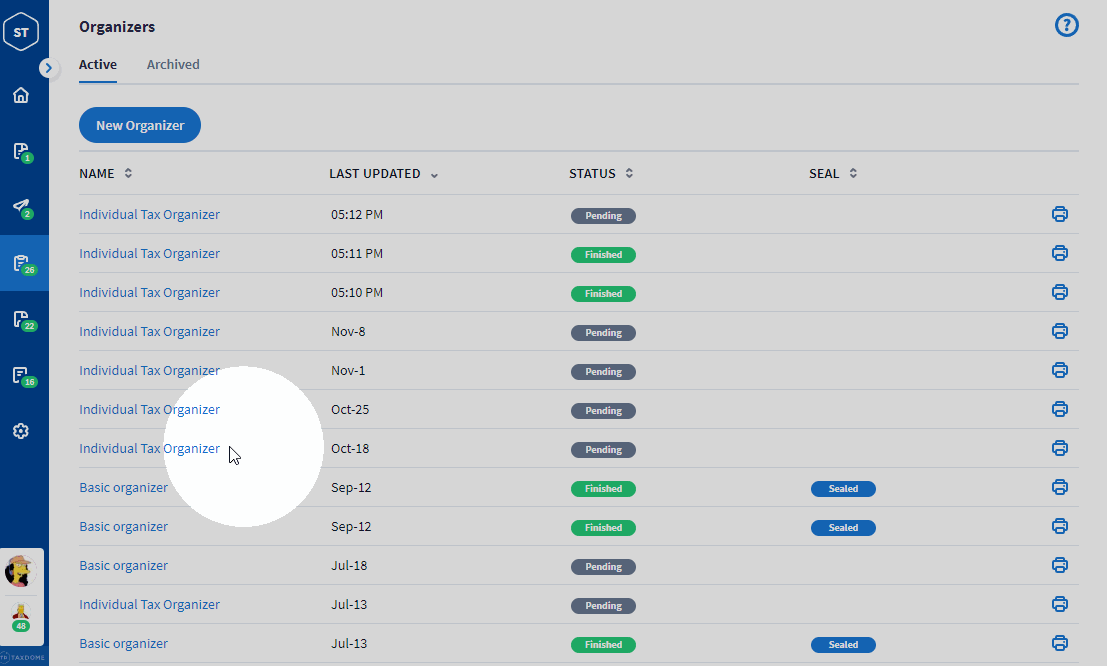1107x666 pixels.
Task: Print the Jul-13 Basic organizer
Action: point(1060,643)
